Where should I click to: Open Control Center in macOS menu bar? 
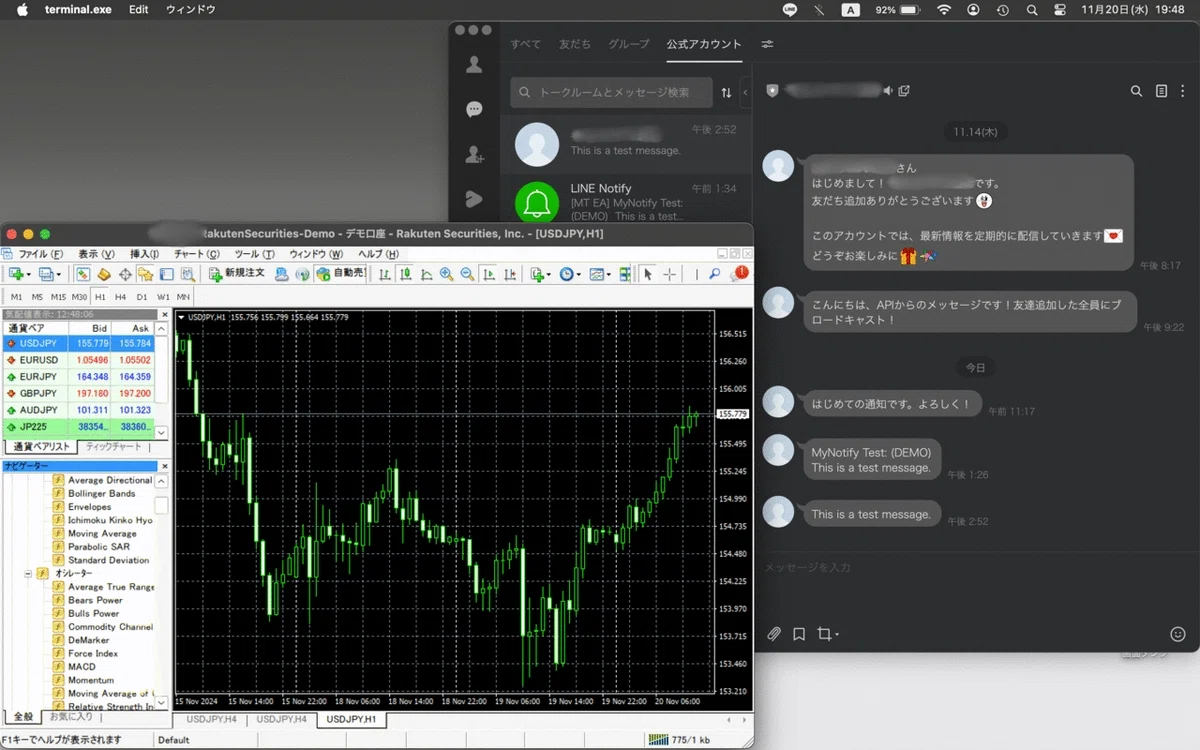1060,10
